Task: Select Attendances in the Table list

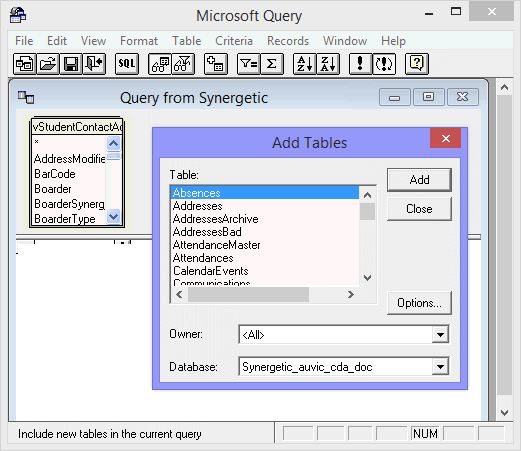Action: click(265, 258)
